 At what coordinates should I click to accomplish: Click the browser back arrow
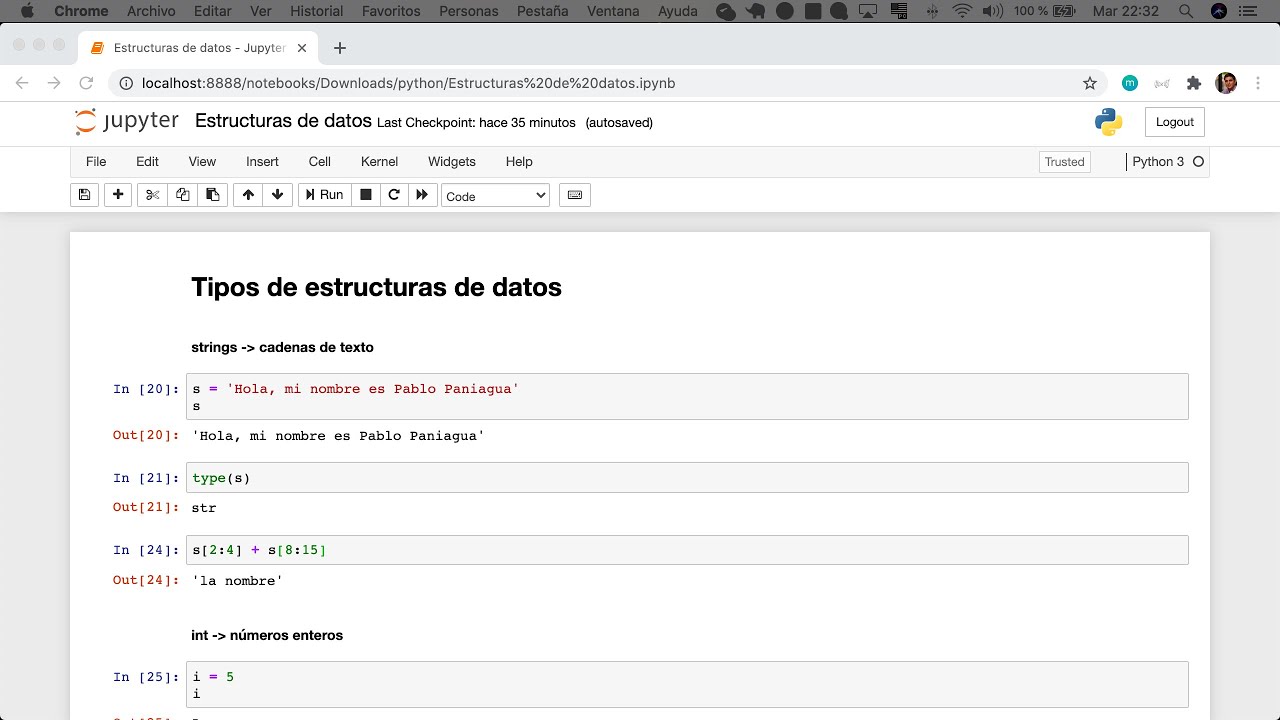[22, 83]
